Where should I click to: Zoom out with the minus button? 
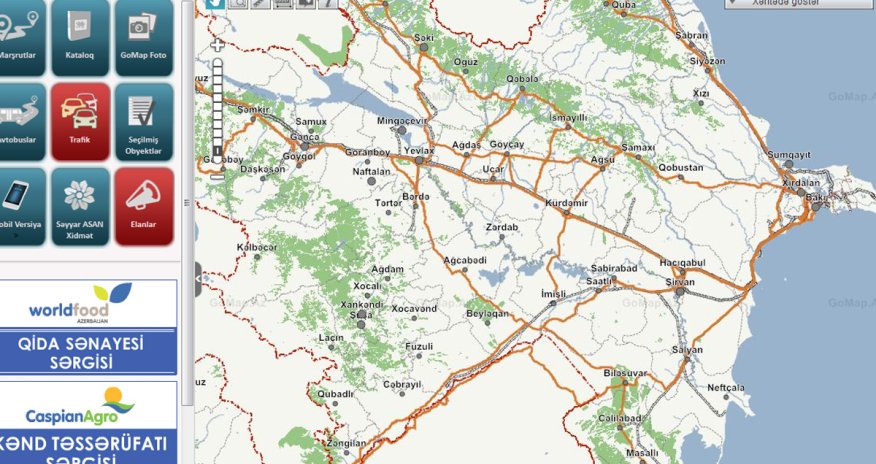point(217,176)
